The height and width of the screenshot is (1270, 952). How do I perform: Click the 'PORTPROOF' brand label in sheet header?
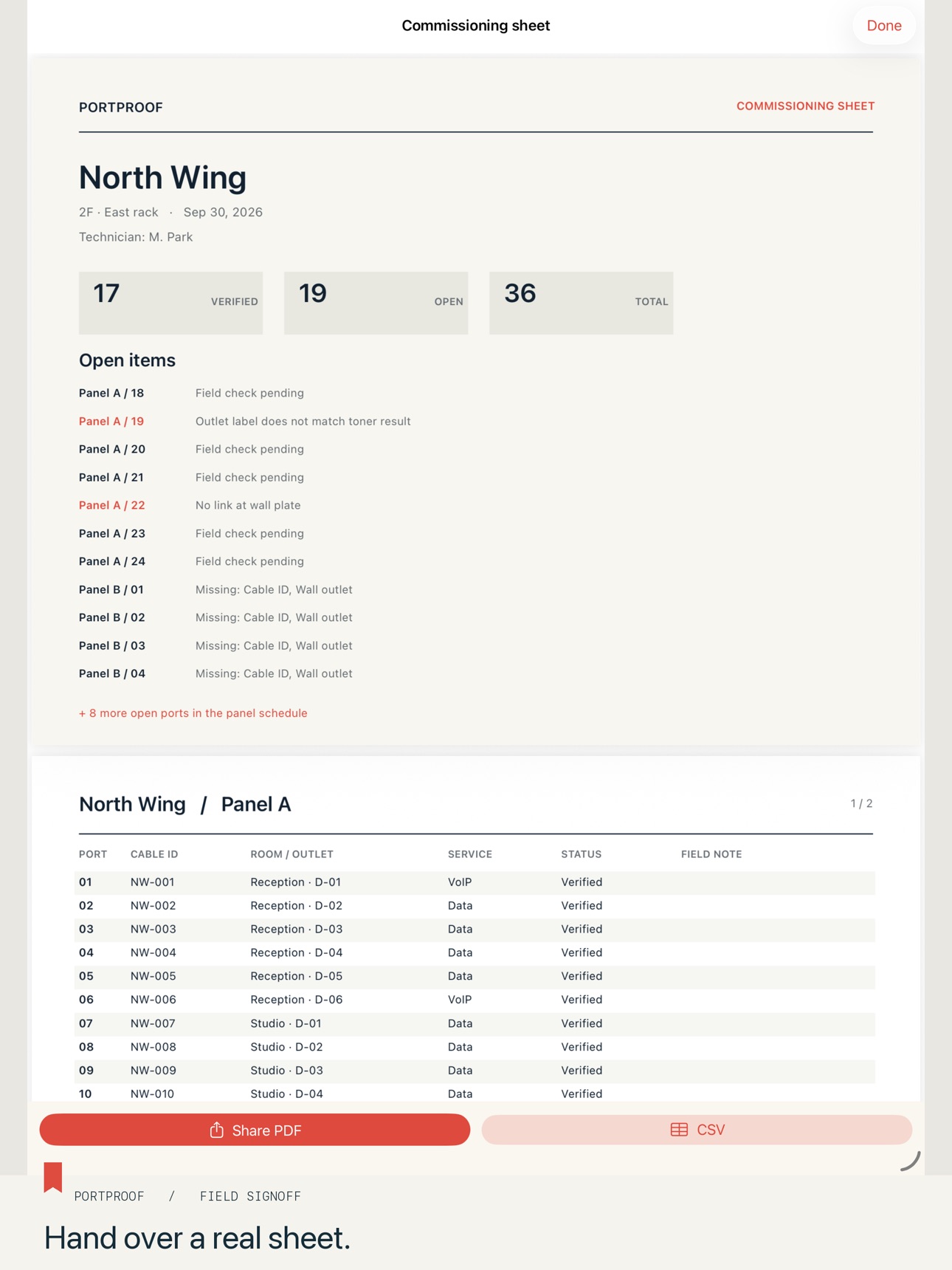(121, 108)
